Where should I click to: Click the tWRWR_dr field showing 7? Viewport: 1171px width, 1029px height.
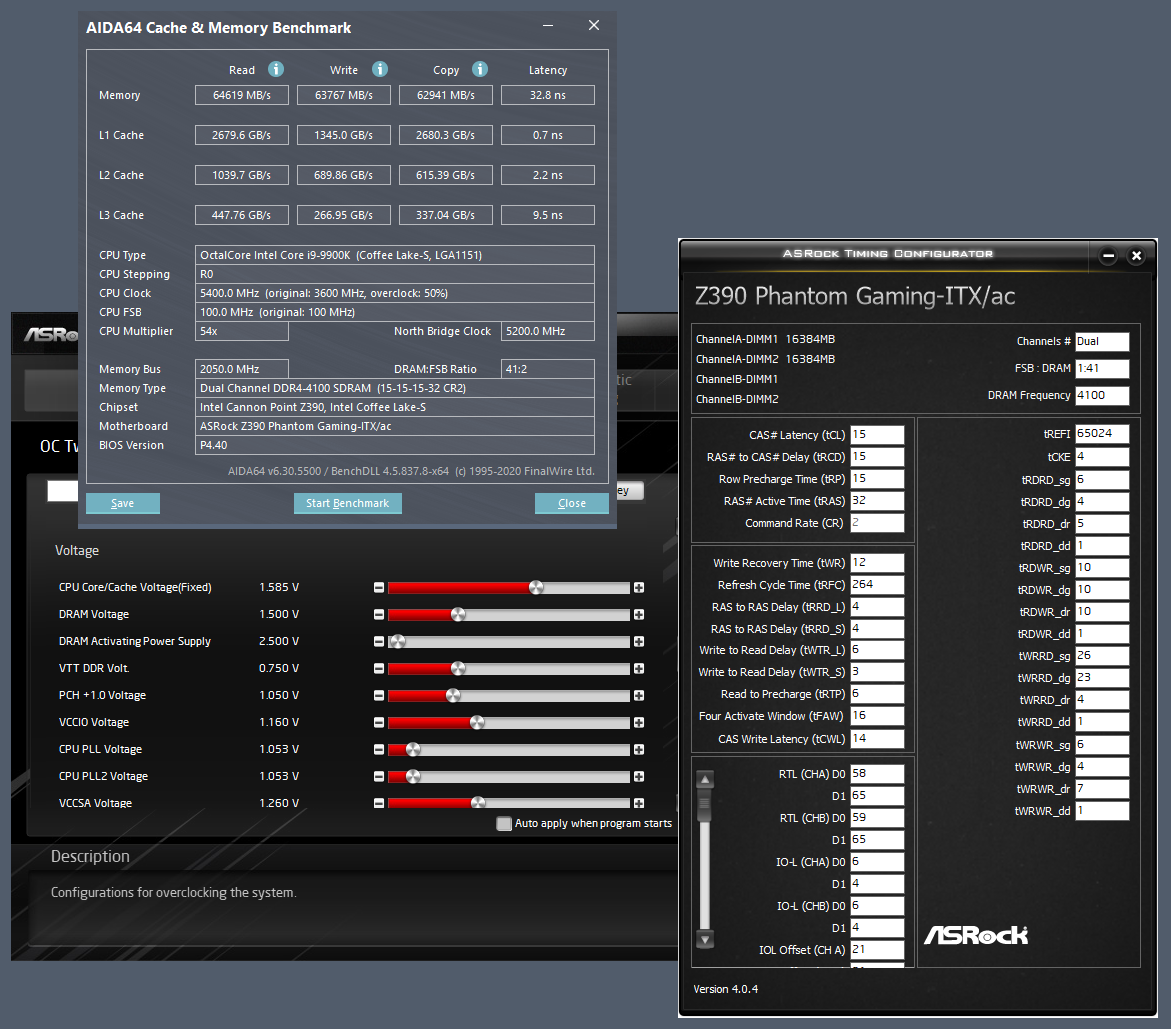pos(1102,789)
